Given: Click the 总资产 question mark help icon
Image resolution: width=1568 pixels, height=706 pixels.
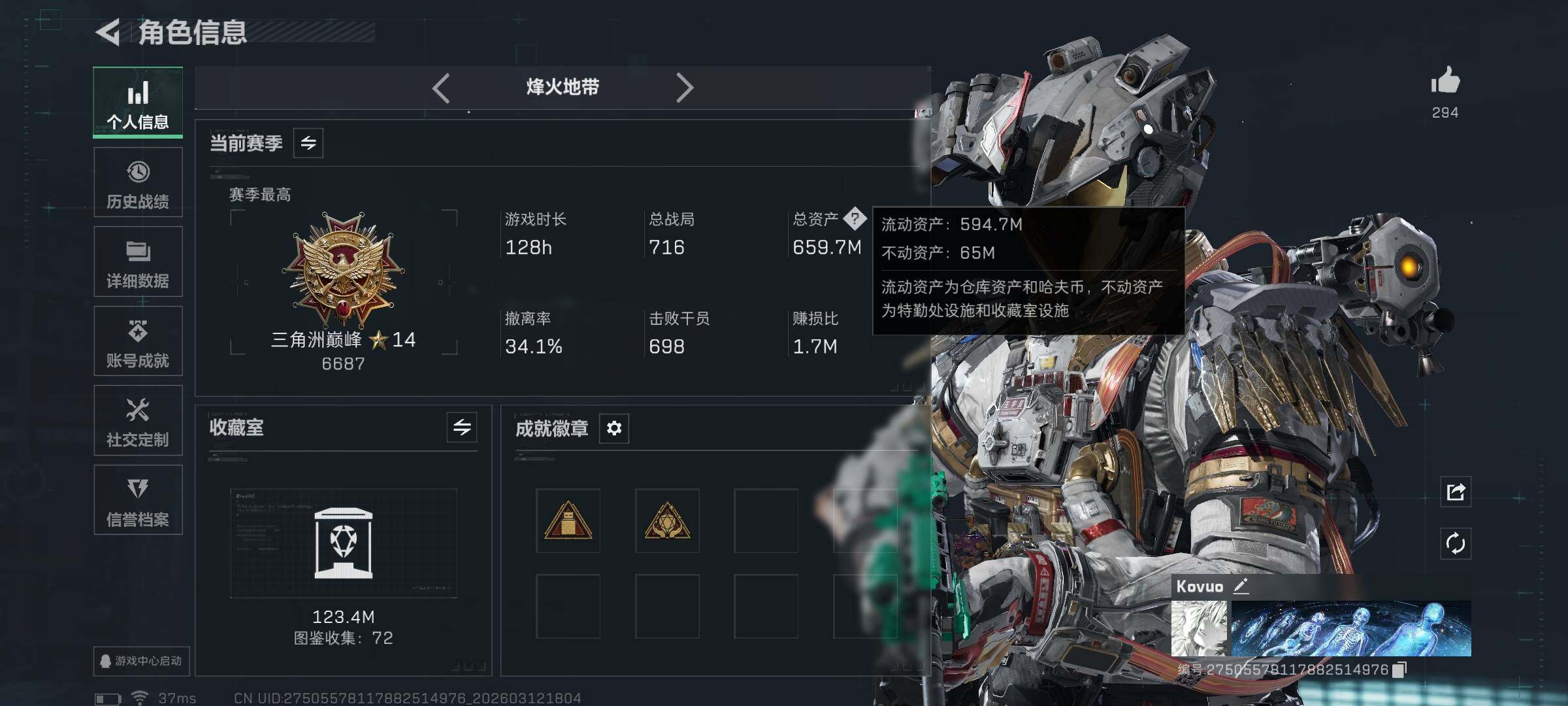Looking at the screenshot, I should (x=855, y=218).
